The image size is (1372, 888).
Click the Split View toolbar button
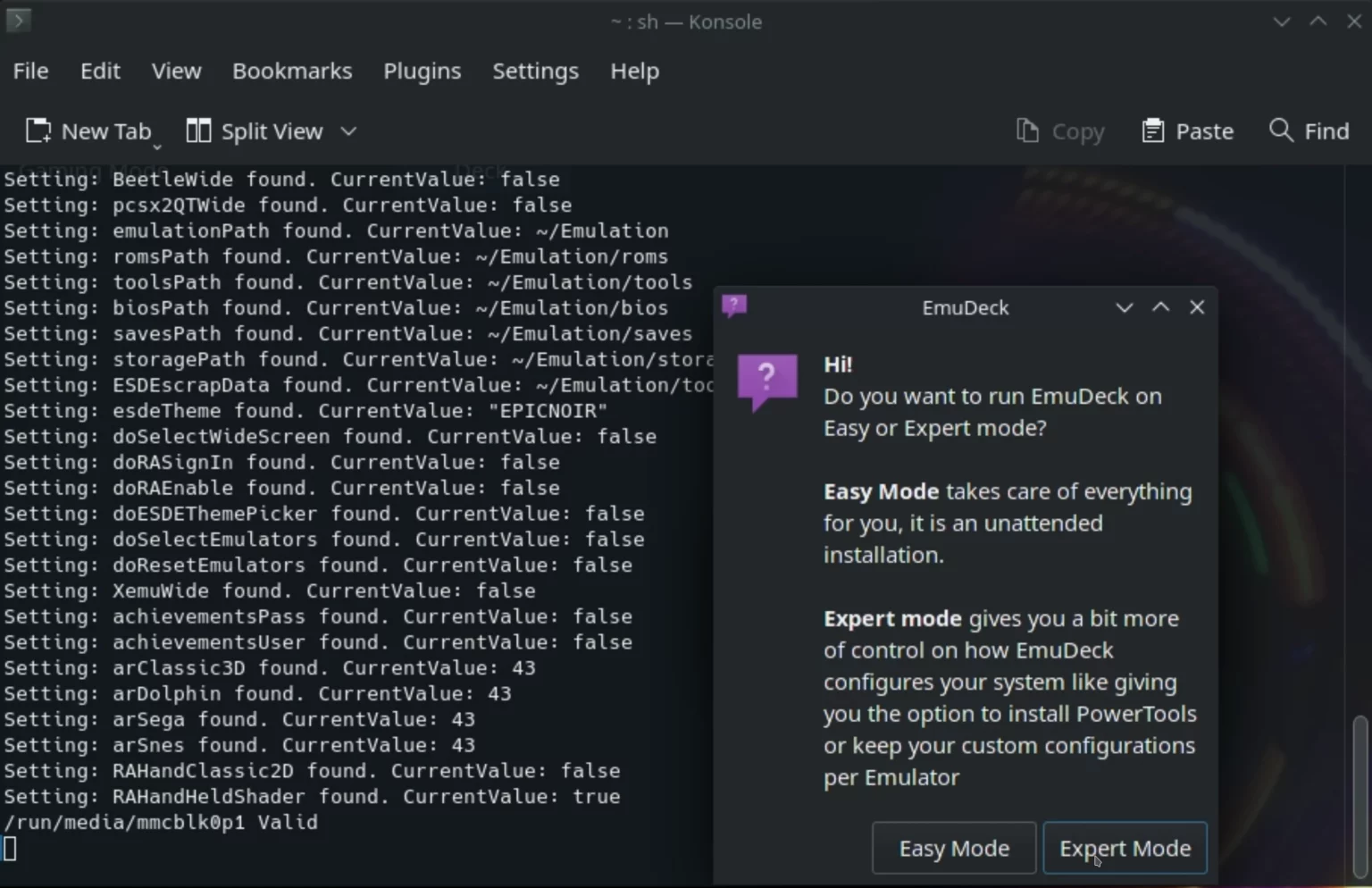254,131
